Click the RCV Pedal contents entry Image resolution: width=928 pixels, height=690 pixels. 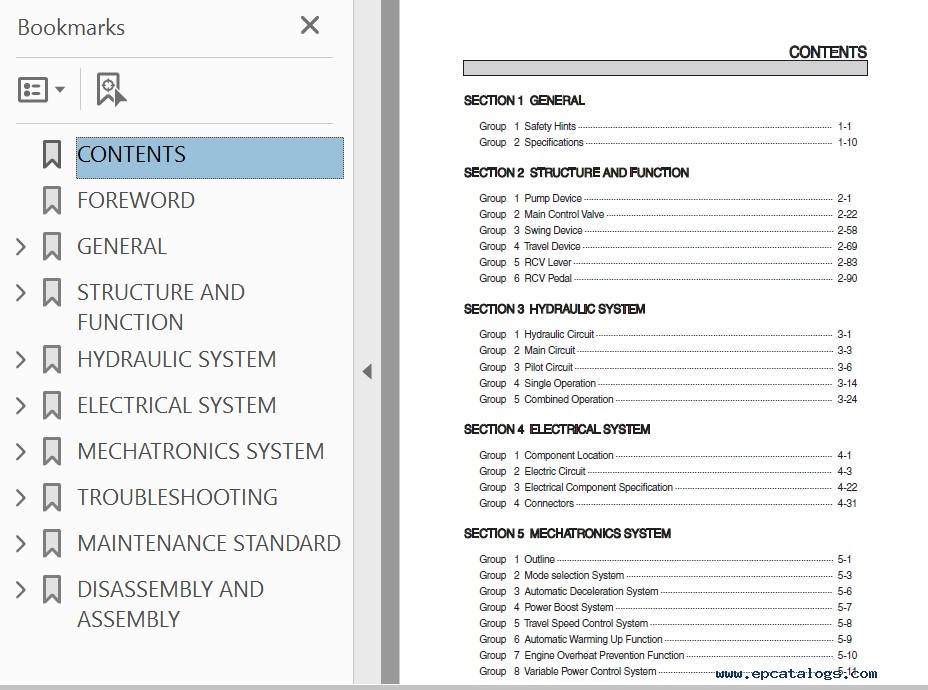[668, 278]
